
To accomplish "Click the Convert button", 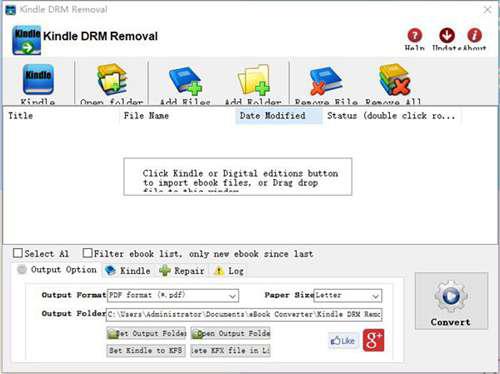I will tap(451, 301).
